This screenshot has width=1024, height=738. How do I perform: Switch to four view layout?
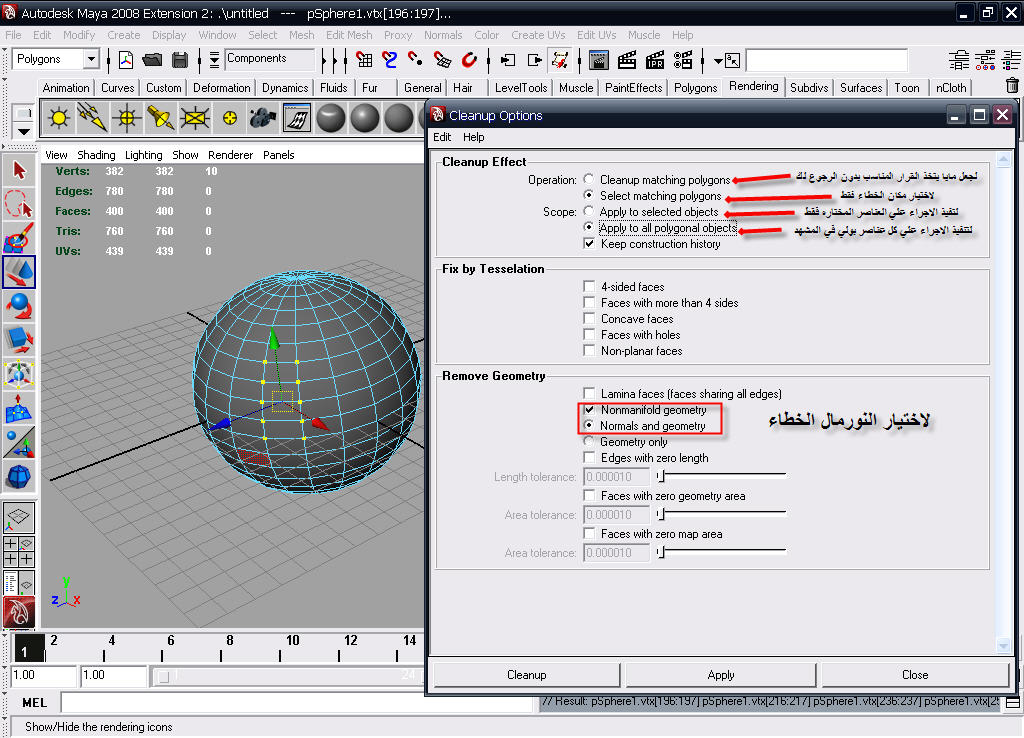point(19,551)
